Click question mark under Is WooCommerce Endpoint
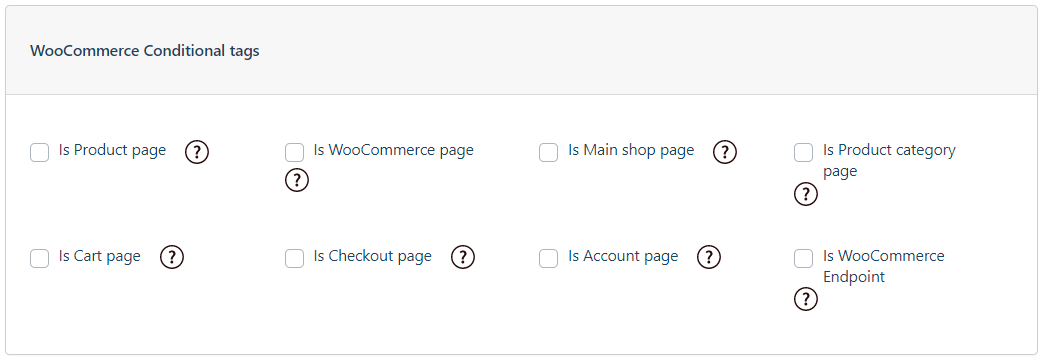1046x361 pixels. pyautogui.click(x=806, y=299)
